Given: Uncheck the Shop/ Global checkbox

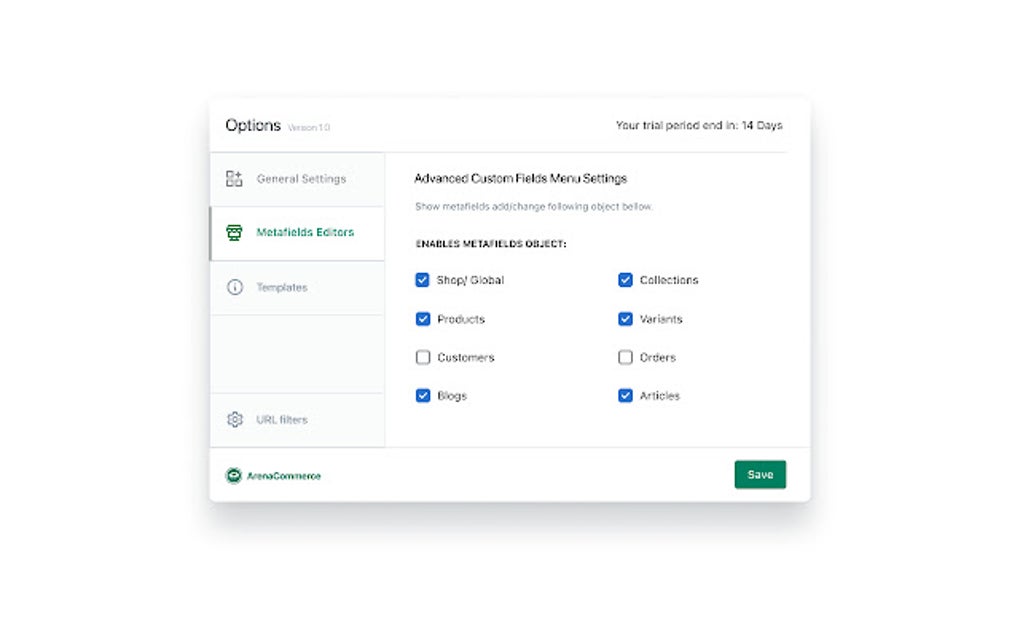Looking at the screenshot, I should (x=422, y=280).
